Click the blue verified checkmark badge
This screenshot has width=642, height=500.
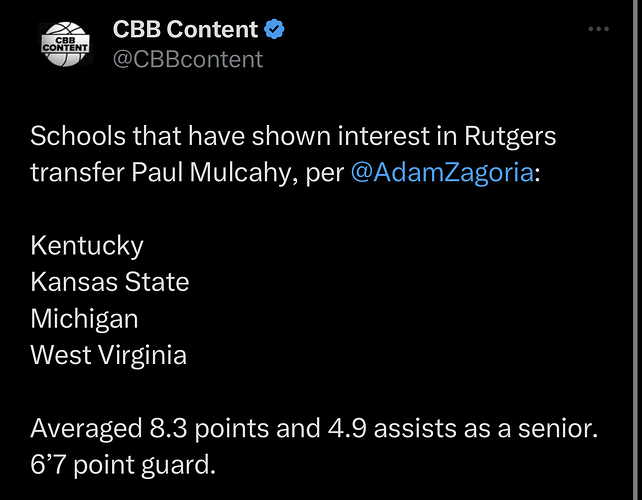(x=275, y=30)
